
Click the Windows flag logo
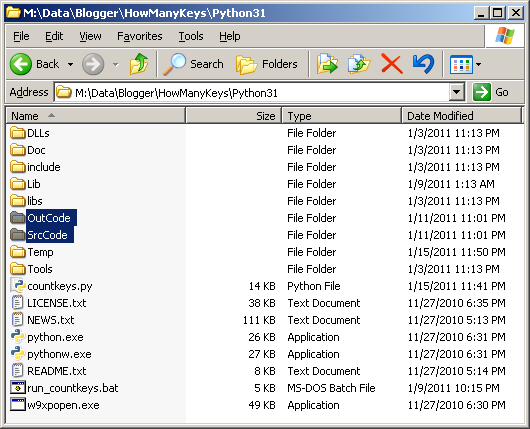(505, 35)
